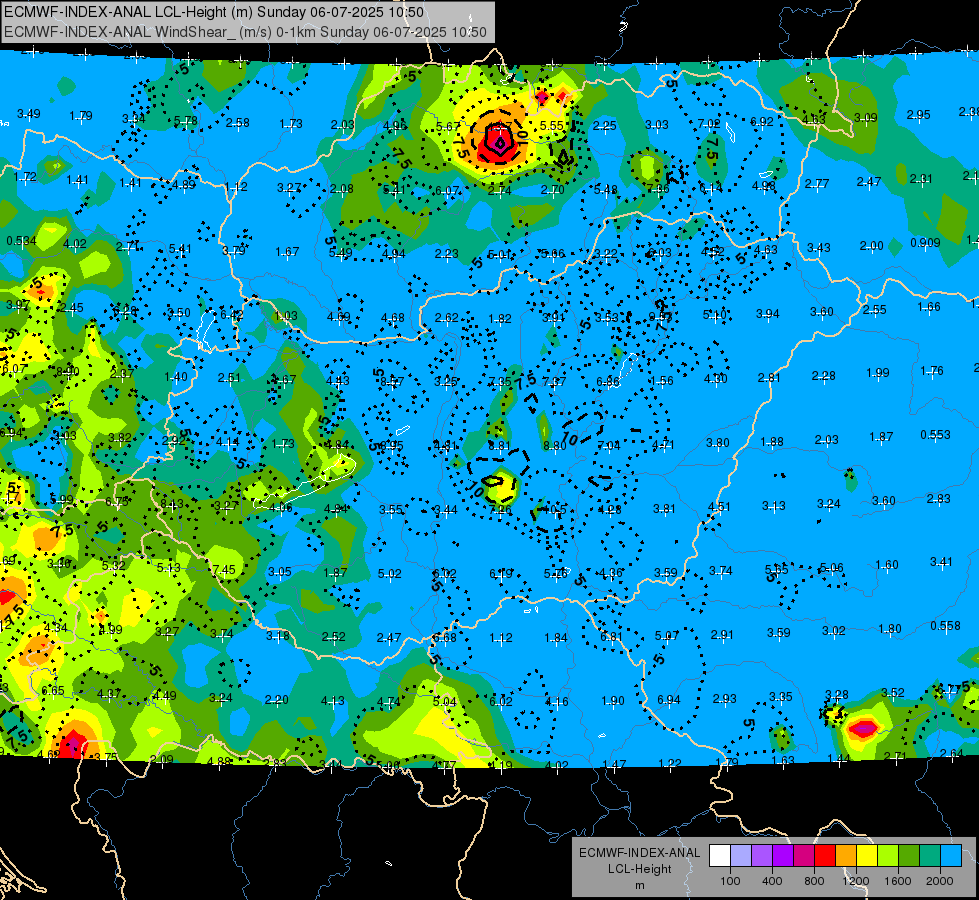Screen dimensions: 979x900
Task: Click the wind shear value 1.76
Action: [932, 371]
